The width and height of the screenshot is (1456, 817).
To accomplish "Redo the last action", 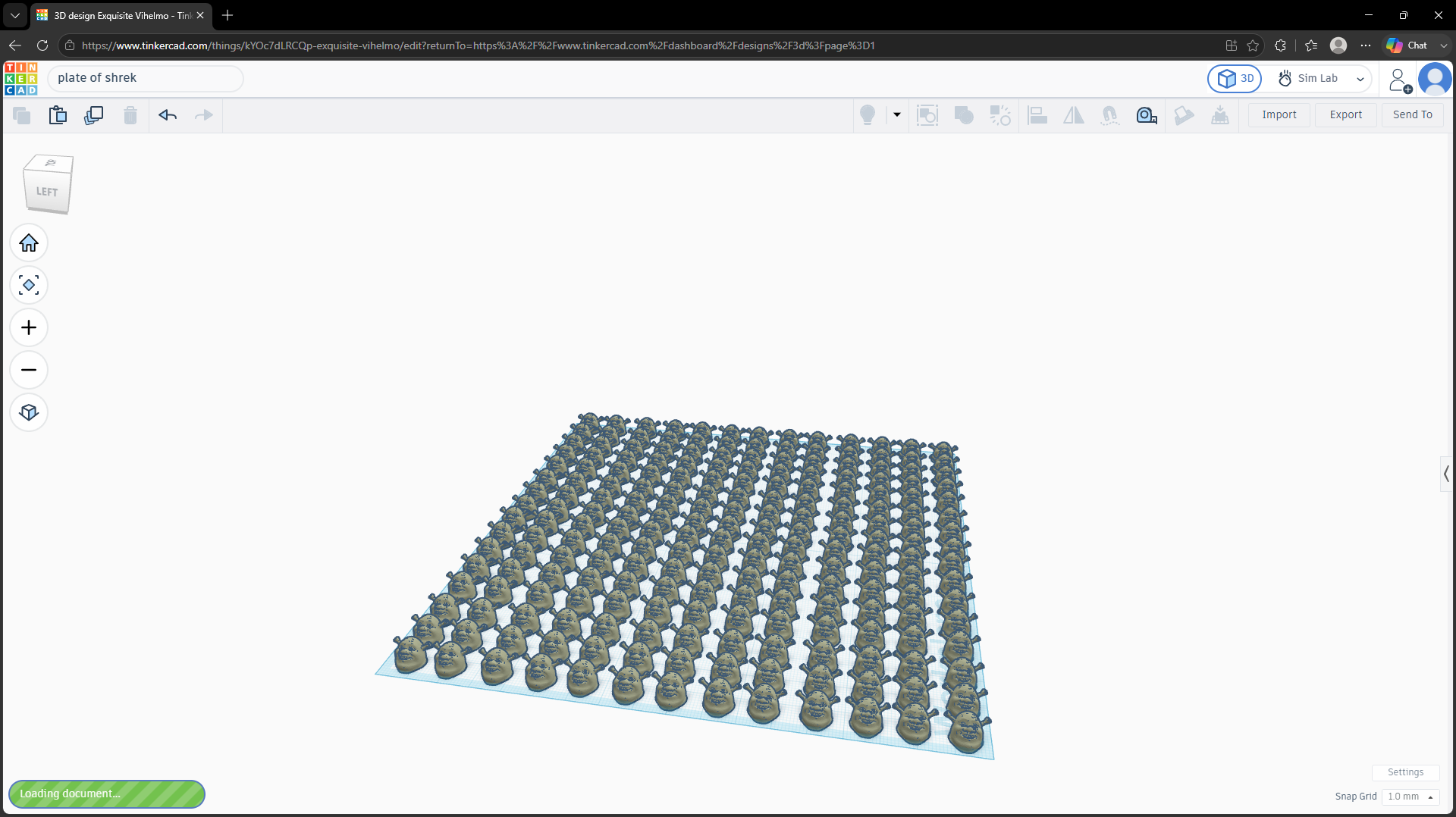I will (x=204, y=115).
